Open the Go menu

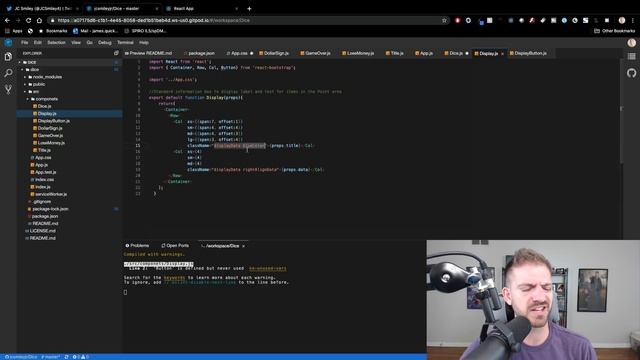pyautogui.click(x=89, y=42)
